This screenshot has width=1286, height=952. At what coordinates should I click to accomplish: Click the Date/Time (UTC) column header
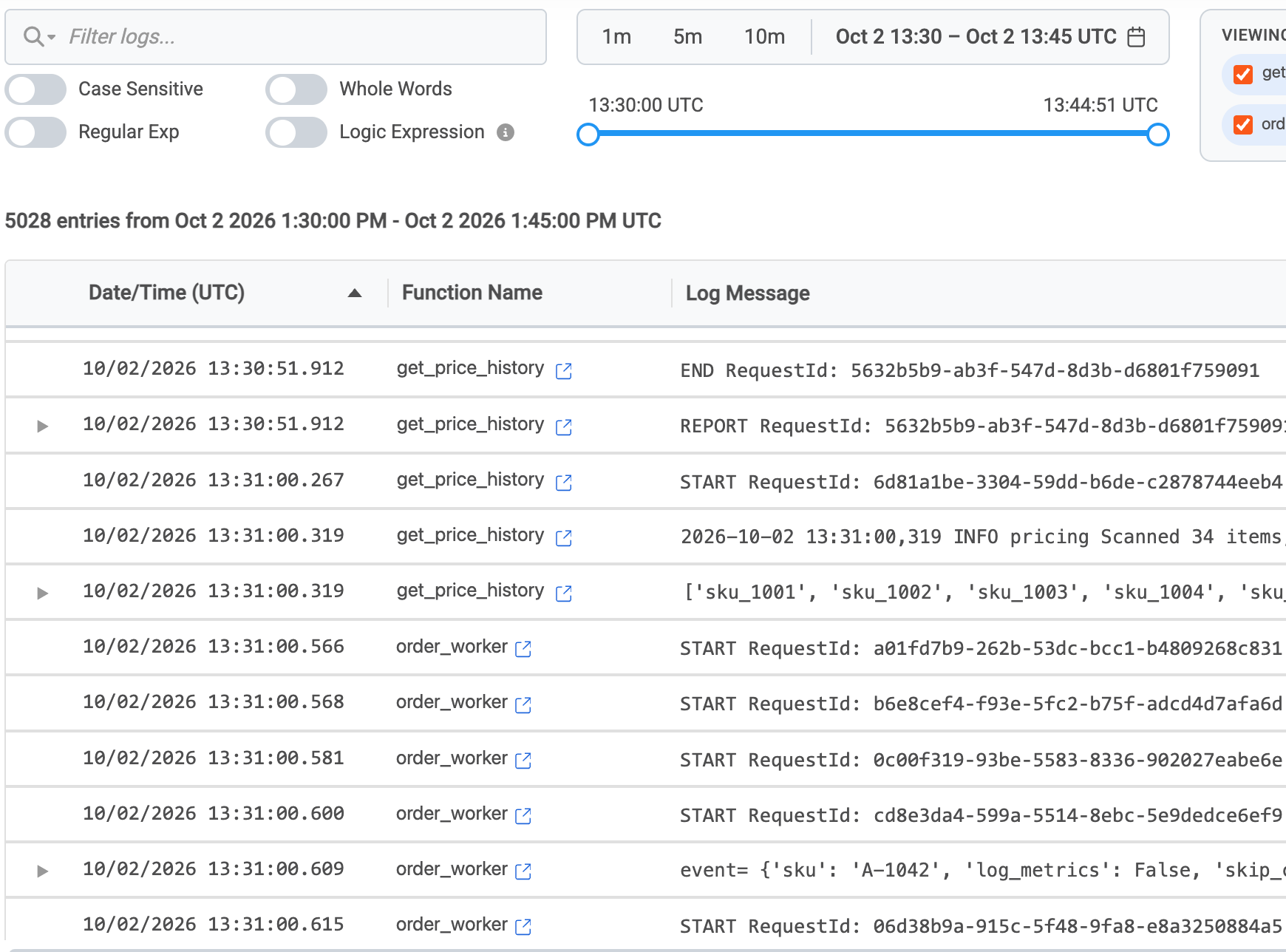[166, 293]
